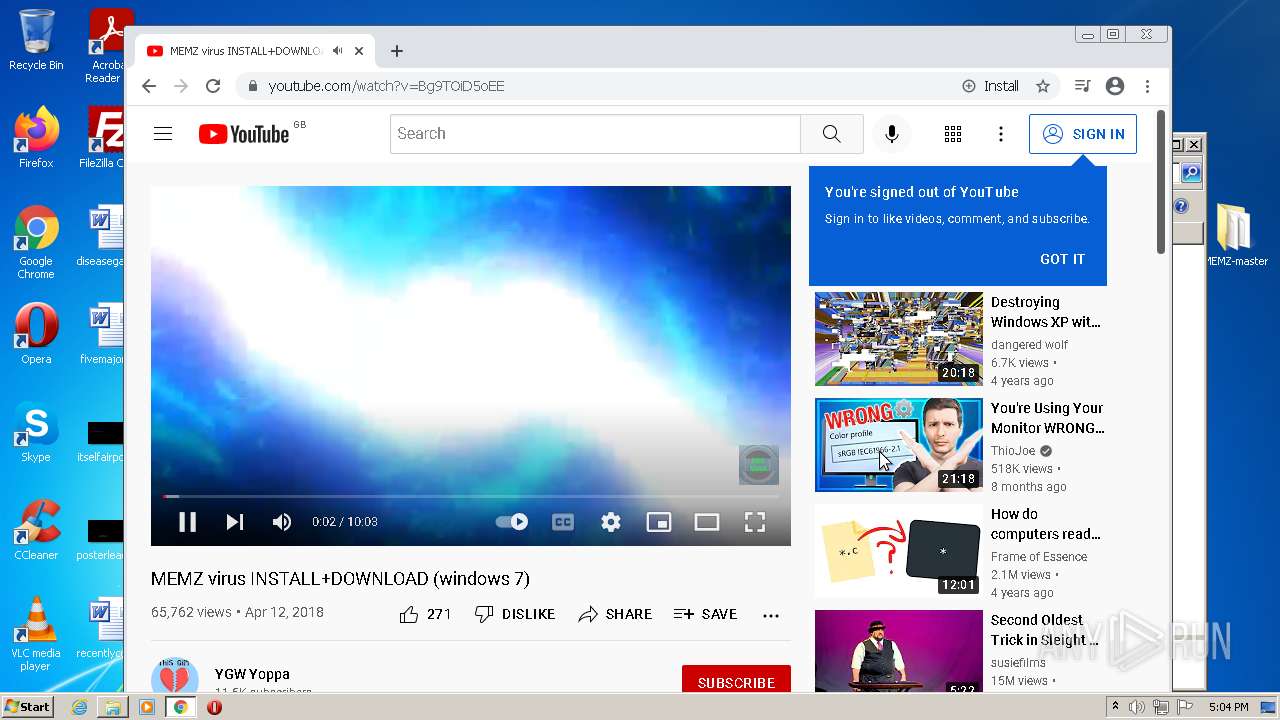This screenshot has height=720, width=1280.
Task: Open File Explorer from taskbar
Action: point(113,707)
